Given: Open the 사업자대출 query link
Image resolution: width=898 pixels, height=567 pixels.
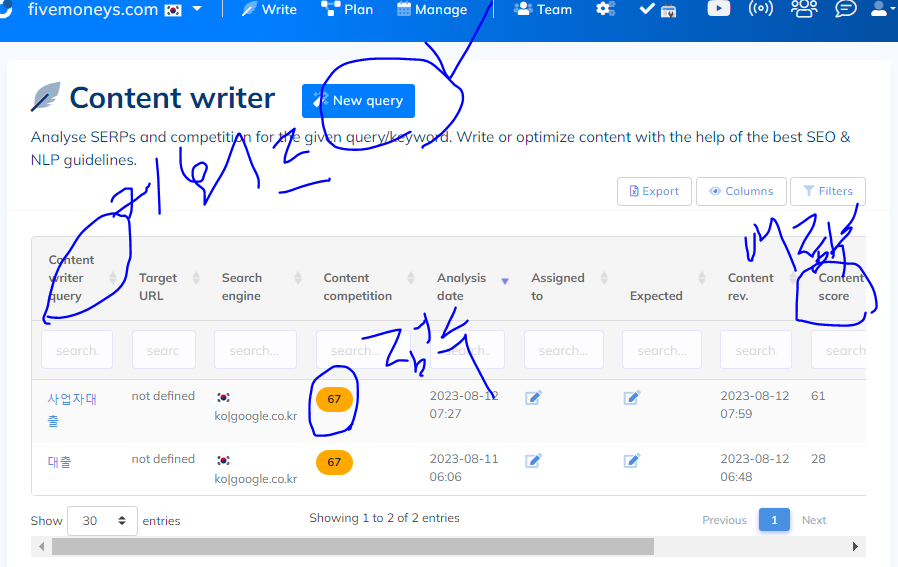Looking at the screenshot, I should click(72, 410).
